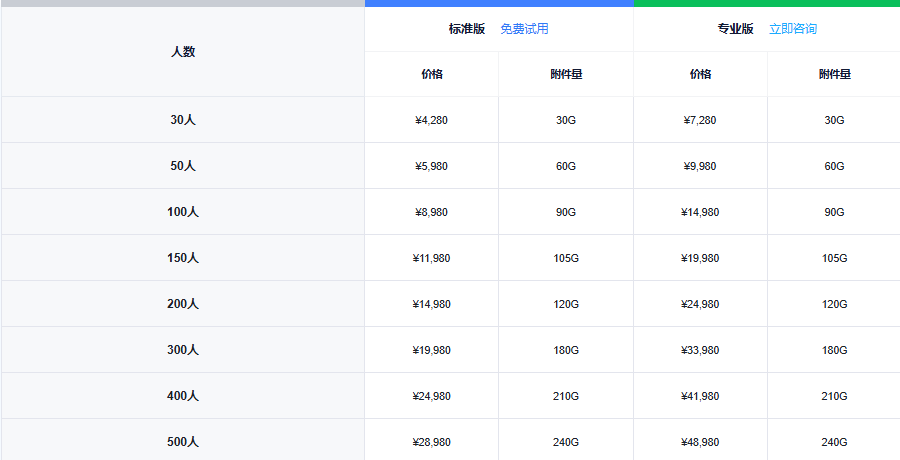Open the 免费试用 link beside 标准版
Viewport: 900px width, 460px height.
point(524,29)
